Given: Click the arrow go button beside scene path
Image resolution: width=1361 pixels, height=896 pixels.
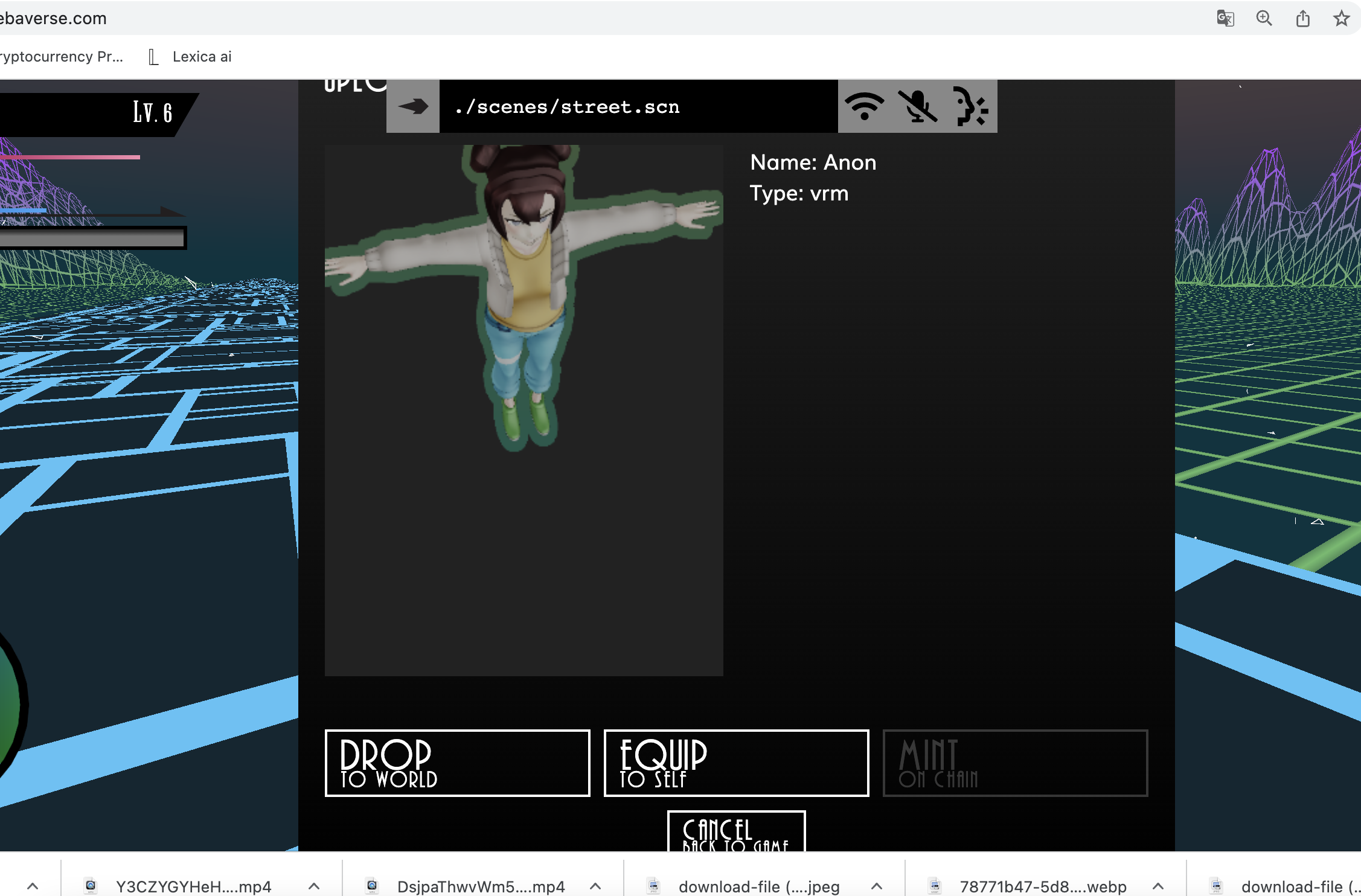Looking at the screenshot, I should coord(412,107).
